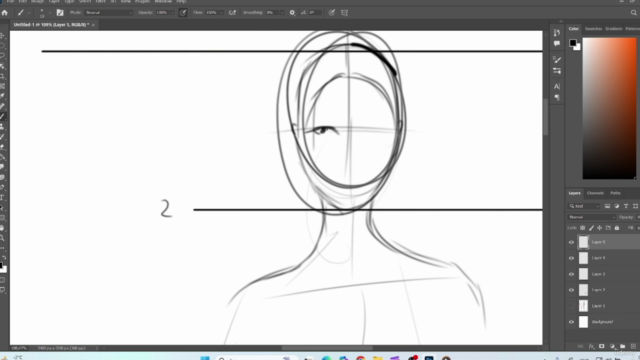Click foreground color swatch in Color panel
Viewport: 640px width, 360px height.
pos(573,42)
